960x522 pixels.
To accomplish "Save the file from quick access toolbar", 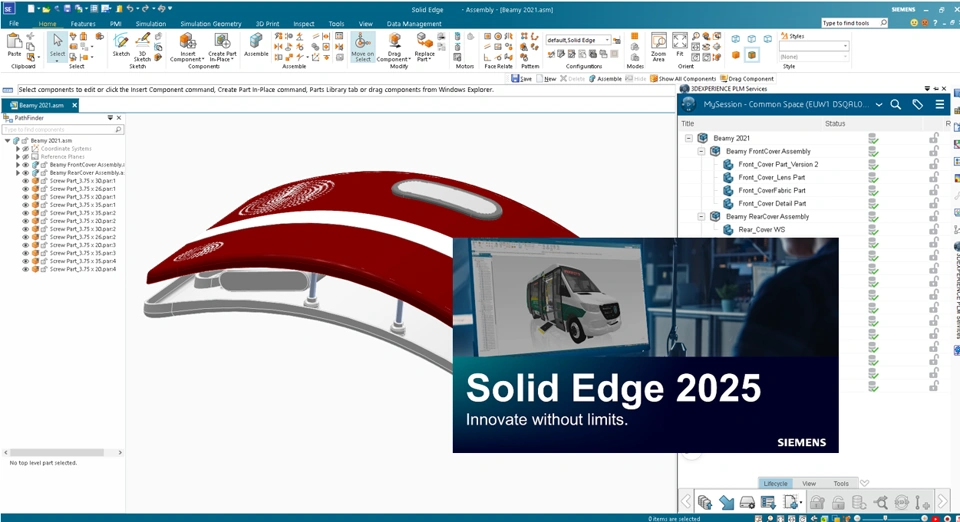I will point(67,9).
